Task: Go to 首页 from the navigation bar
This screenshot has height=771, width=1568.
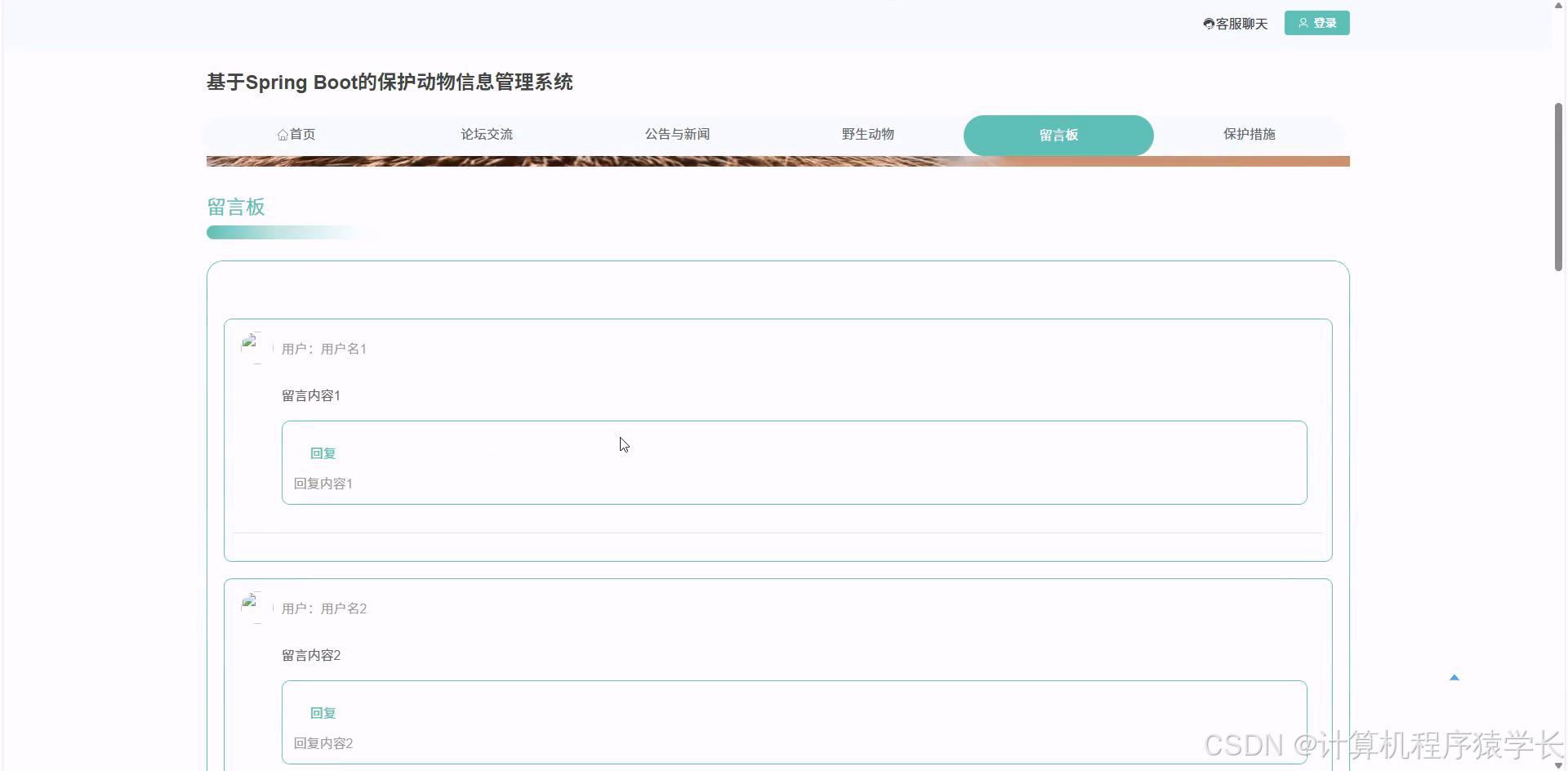Action: click(x=296, y=134)
